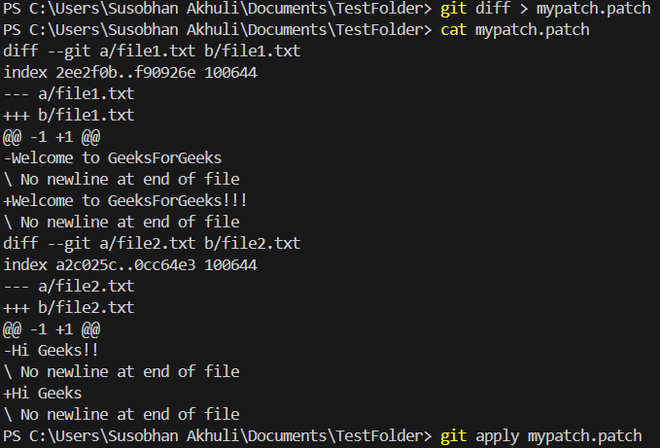
Task: Click the "git apply mypatch.patch" command
Action: click(540, 436)
